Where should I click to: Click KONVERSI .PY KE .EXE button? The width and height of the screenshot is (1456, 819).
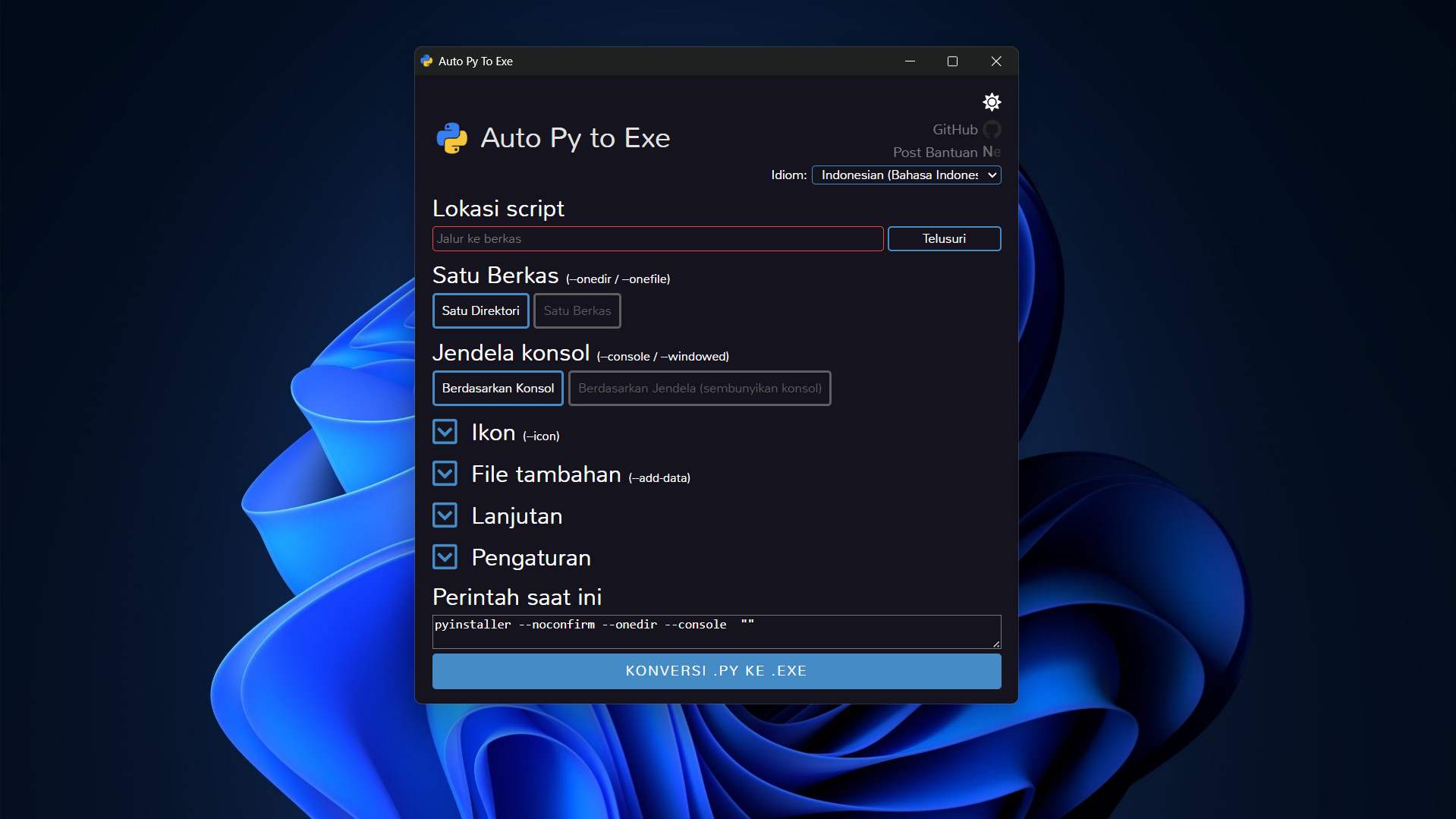coord(717,671)
